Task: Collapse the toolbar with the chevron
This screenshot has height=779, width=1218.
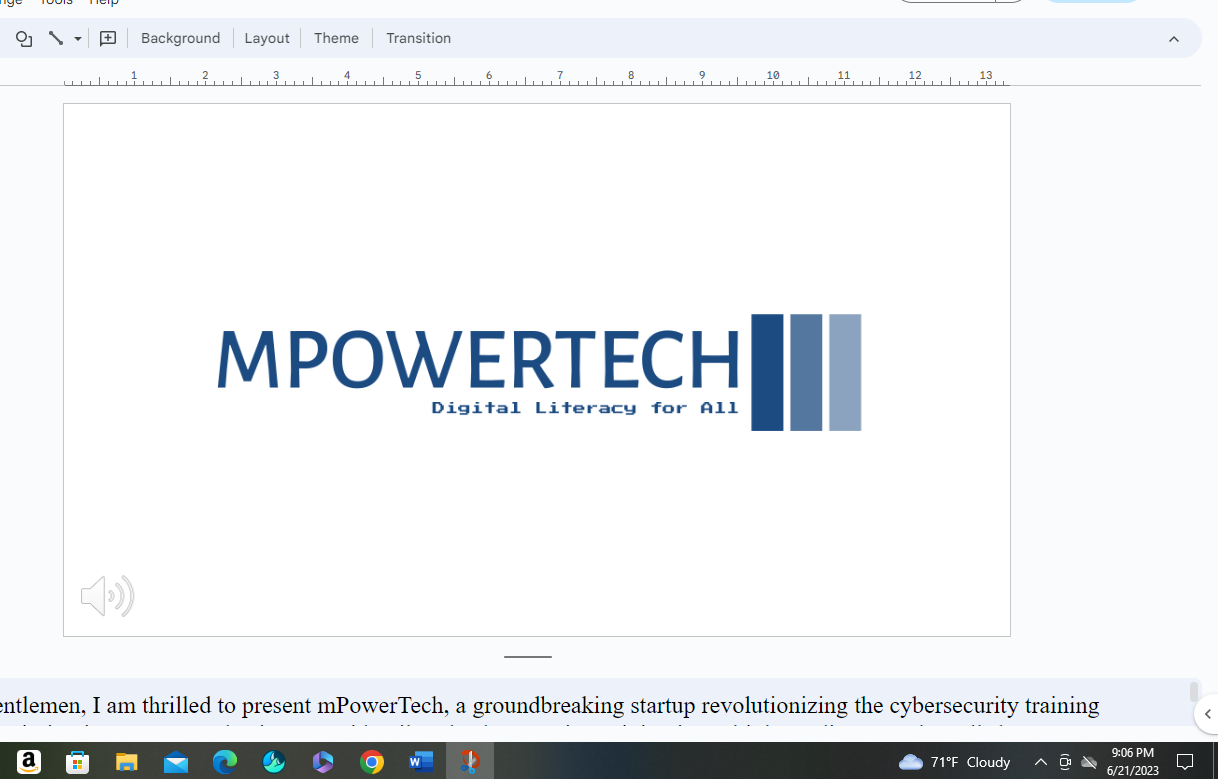Action: [x=1174, y=39]
